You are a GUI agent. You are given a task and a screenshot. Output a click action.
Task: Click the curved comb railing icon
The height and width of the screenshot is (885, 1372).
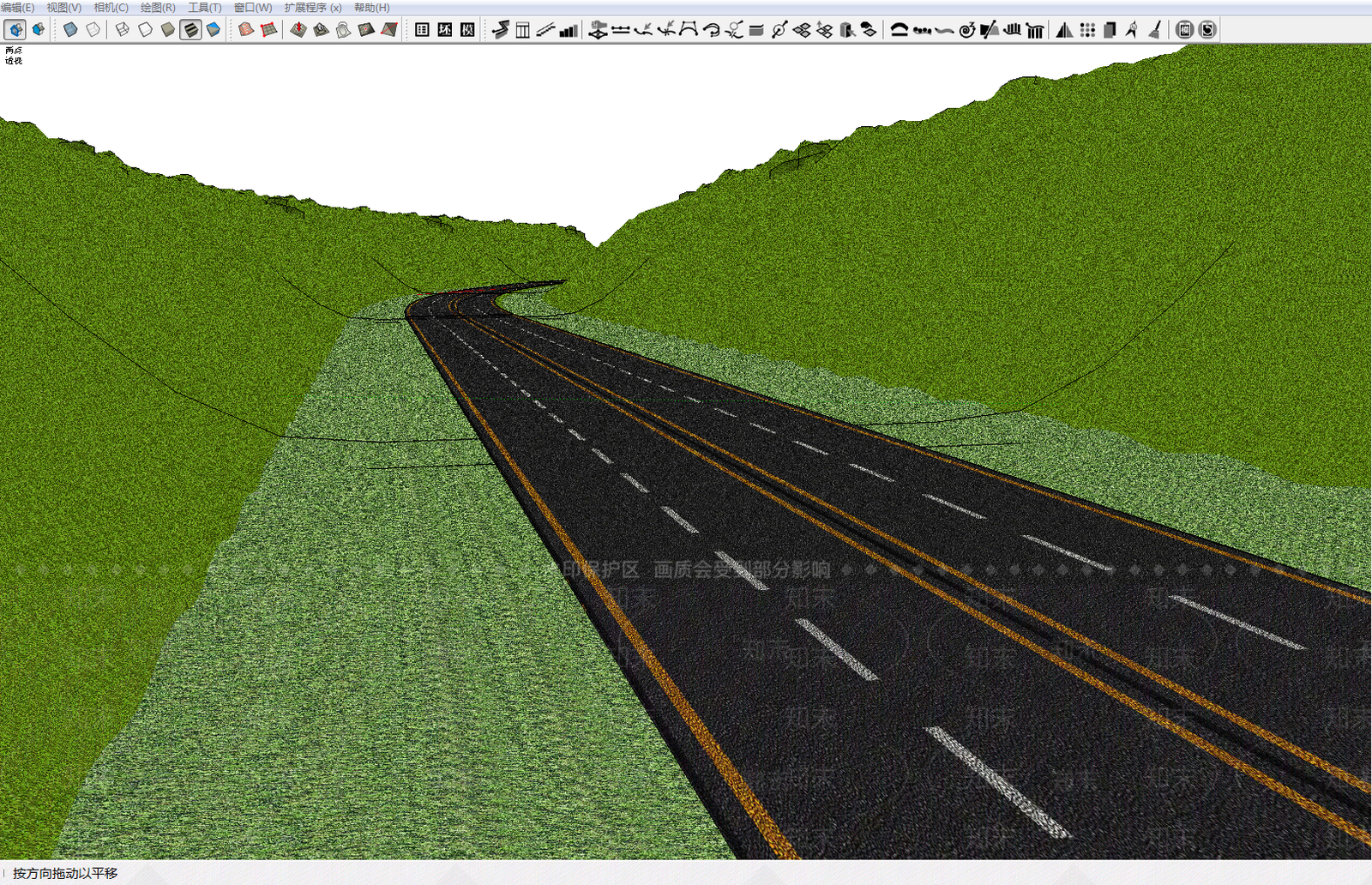(x=1013, y=30)
